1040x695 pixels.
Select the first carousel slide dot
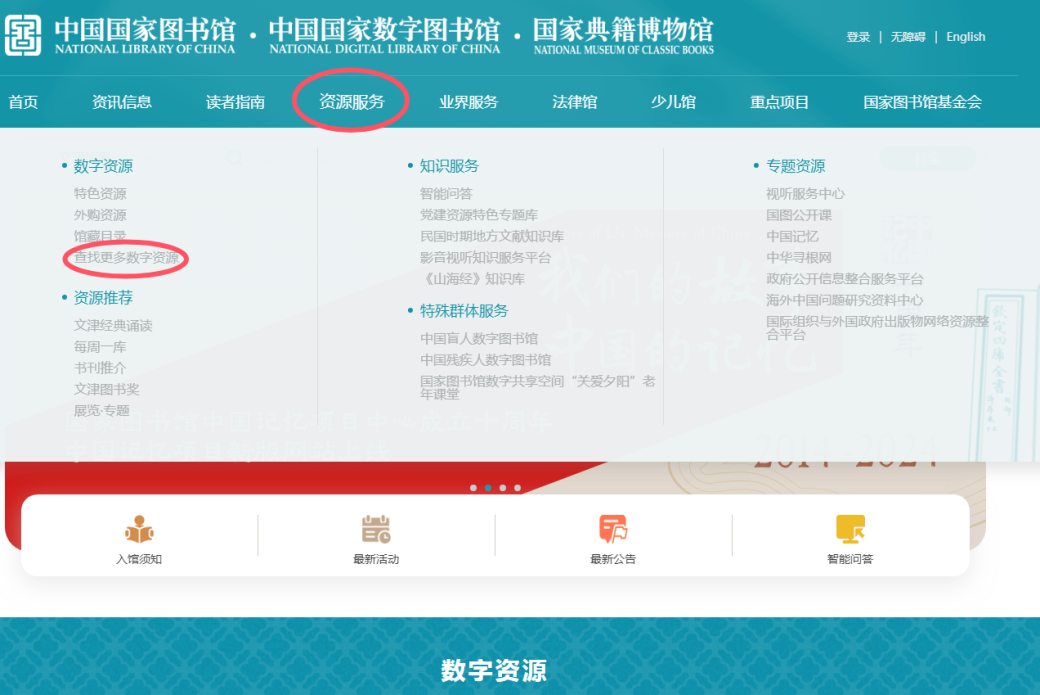tap(474, 488)
